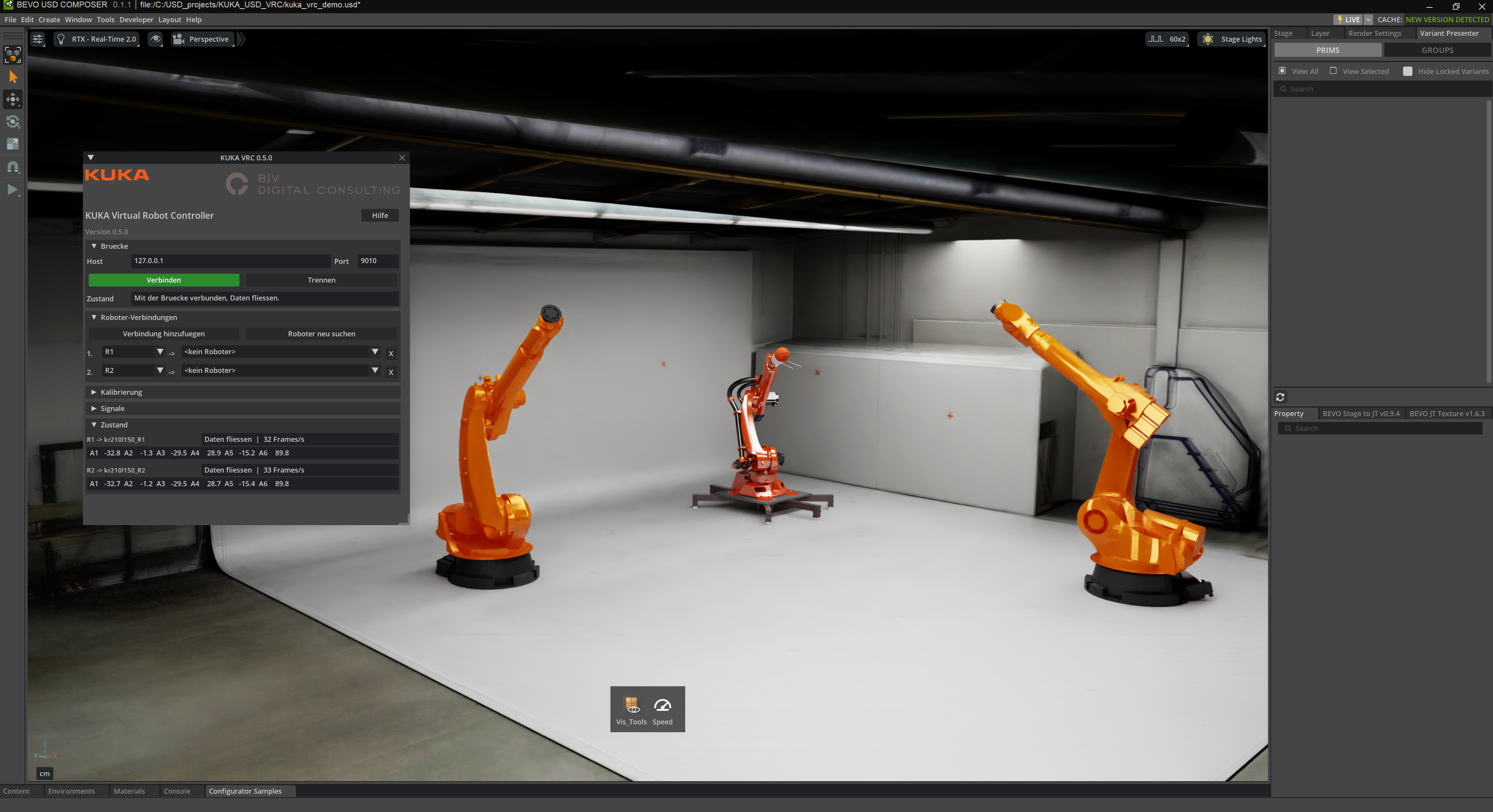
Task: Expand the Kalibrierung section
Action: point(94,392)
